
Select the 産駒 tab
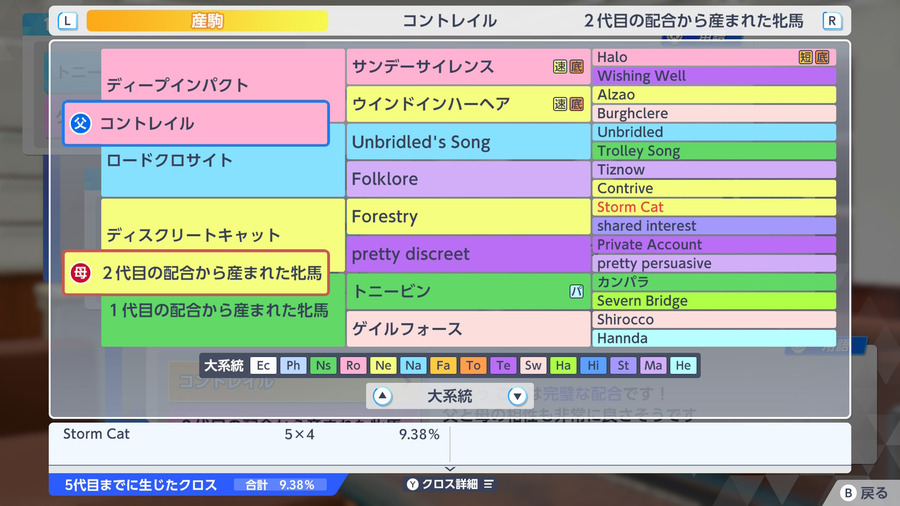coord(207,21)
